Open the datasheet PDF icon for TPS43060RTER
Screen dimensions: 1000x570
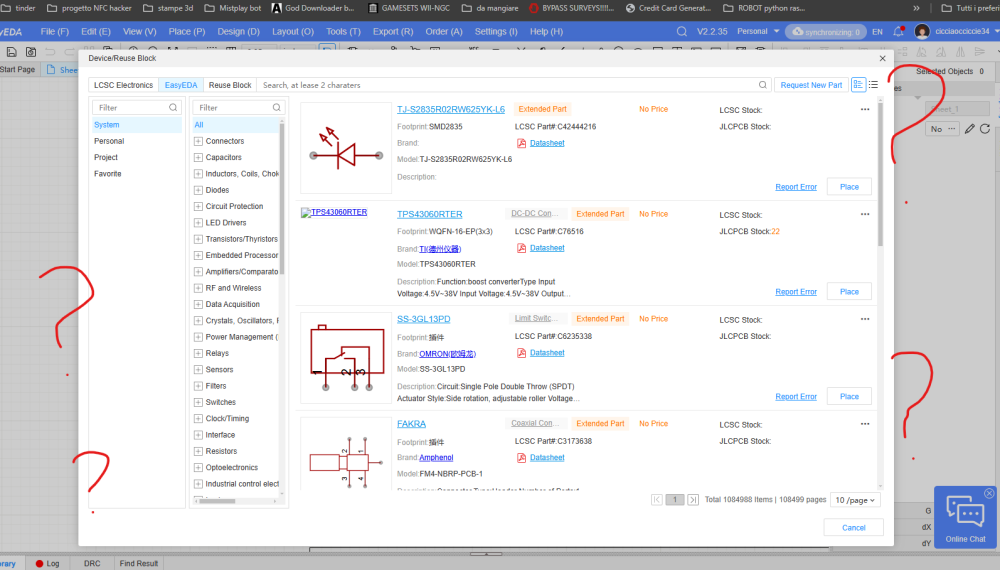tap(521, 248)
